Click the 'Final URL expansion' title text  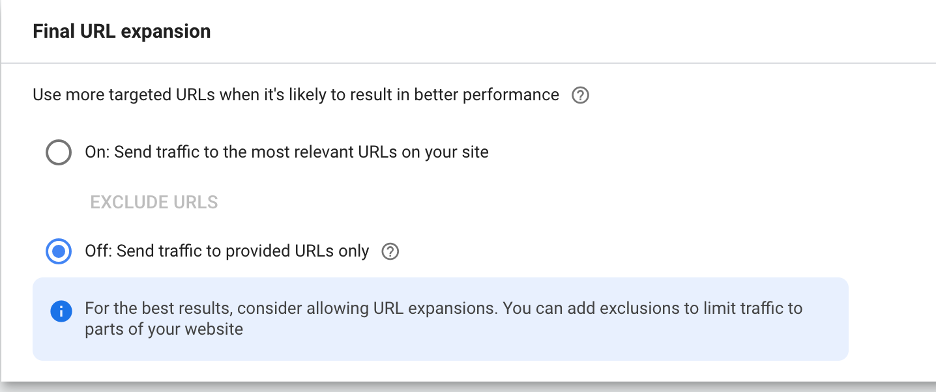point(122,31)
